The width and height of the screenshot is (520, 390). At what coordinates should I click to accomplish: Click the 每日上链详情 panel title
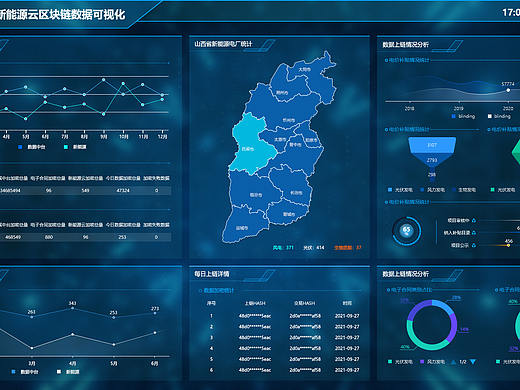point(212,274)
